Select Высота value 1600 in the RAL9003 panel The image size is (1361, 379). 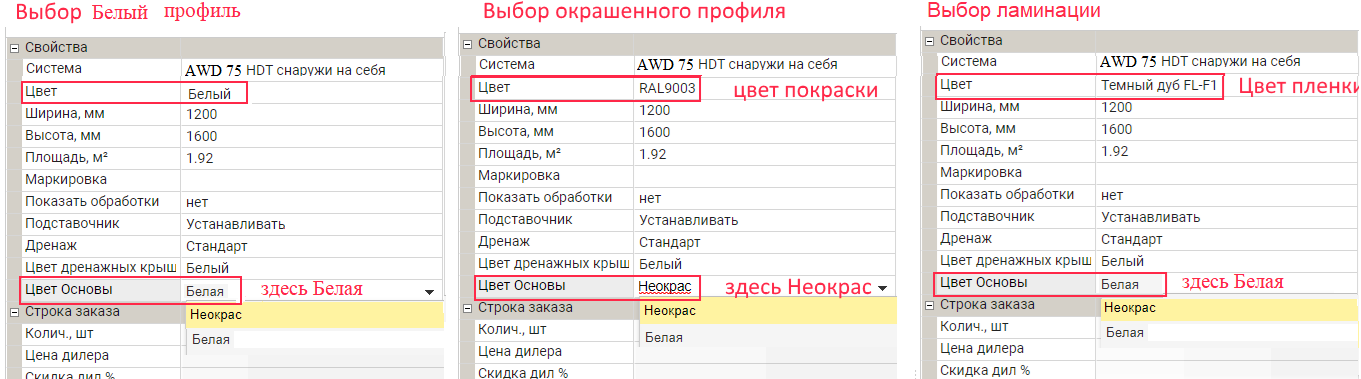click(x=655, y=132)
